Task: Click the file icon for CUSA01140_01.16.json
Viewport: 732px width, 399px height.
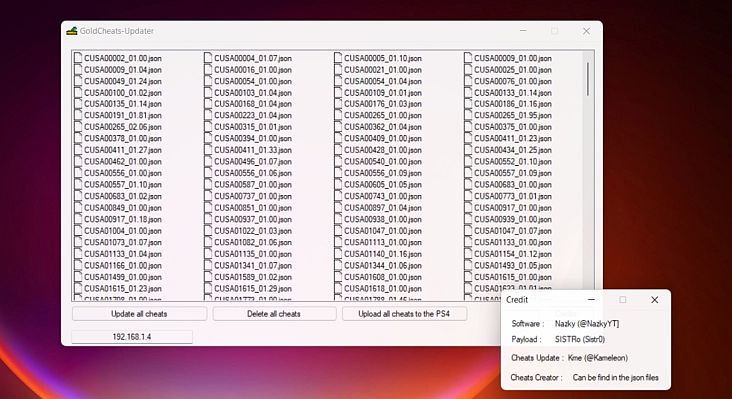Action: [x=338, y=253]
